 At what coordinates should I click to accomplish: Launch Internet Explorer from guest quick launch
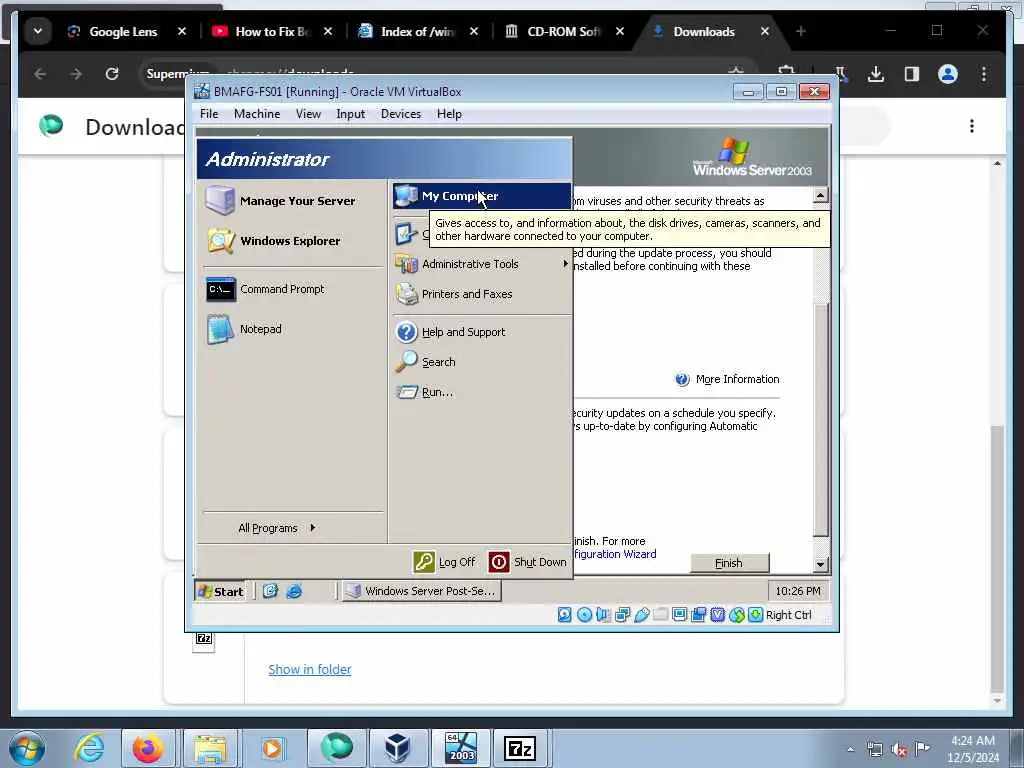[x=294, y=591]
